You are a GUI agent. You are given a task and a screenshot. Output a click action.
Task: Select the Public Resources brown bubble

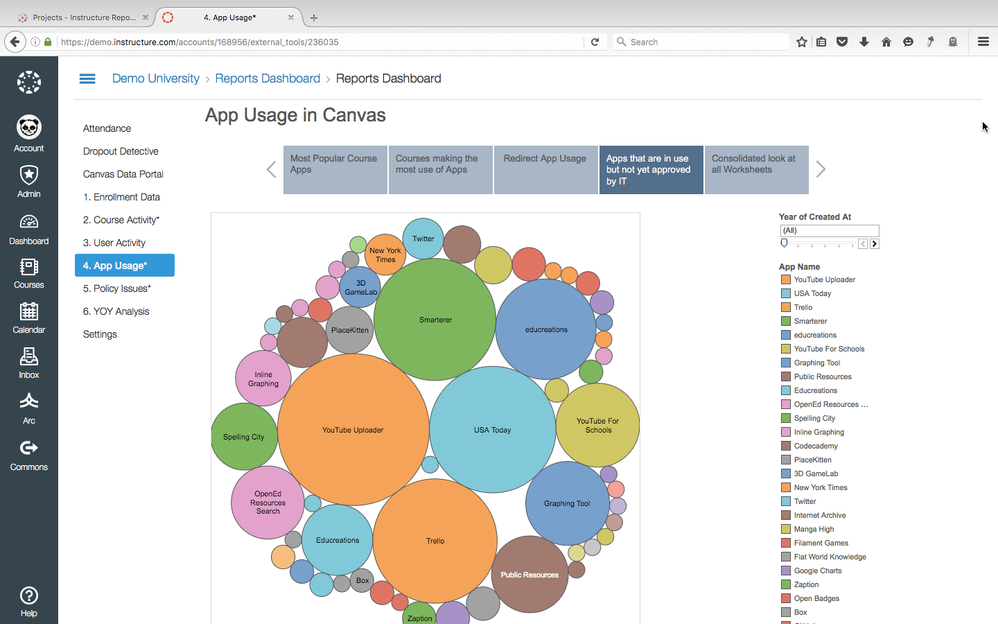point(530,574)
